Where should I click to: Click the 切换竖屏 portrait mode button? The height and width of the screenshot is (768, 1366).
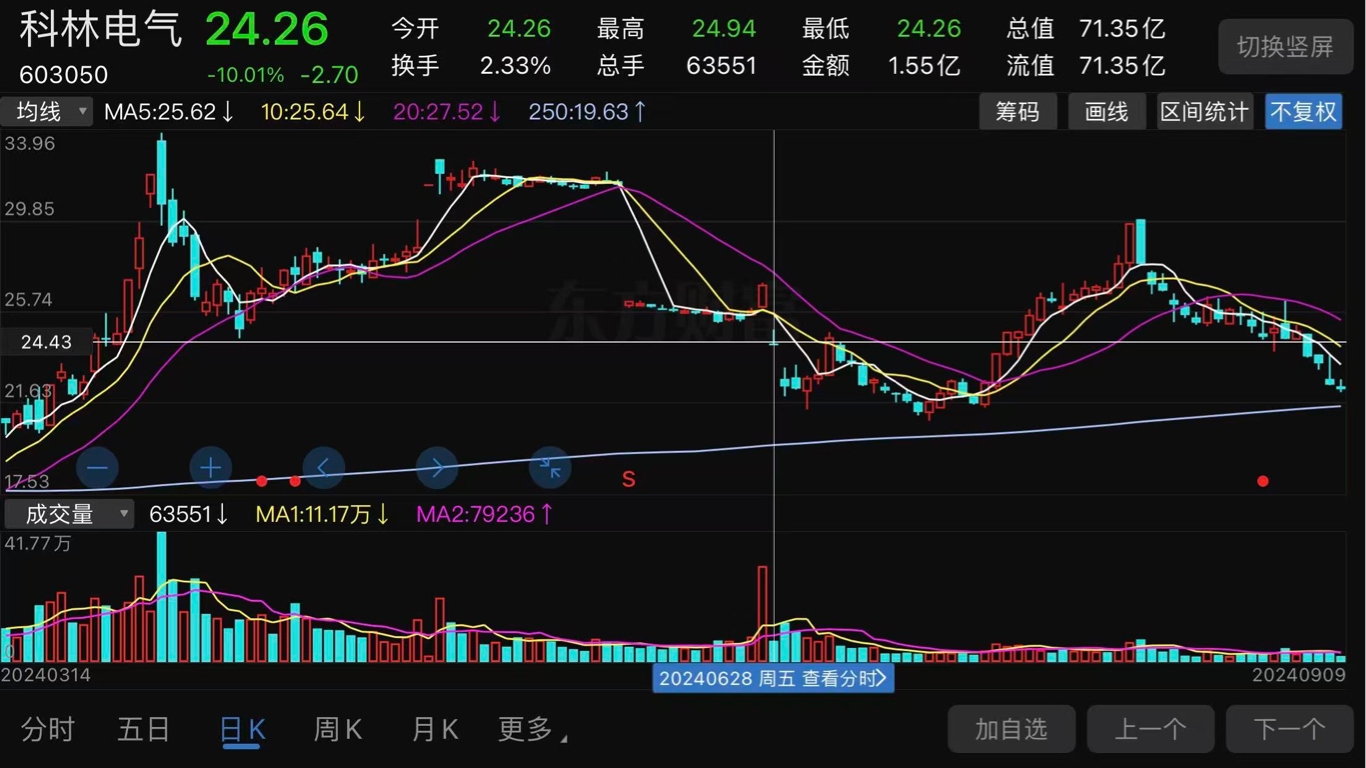[x=1285, y=46]
